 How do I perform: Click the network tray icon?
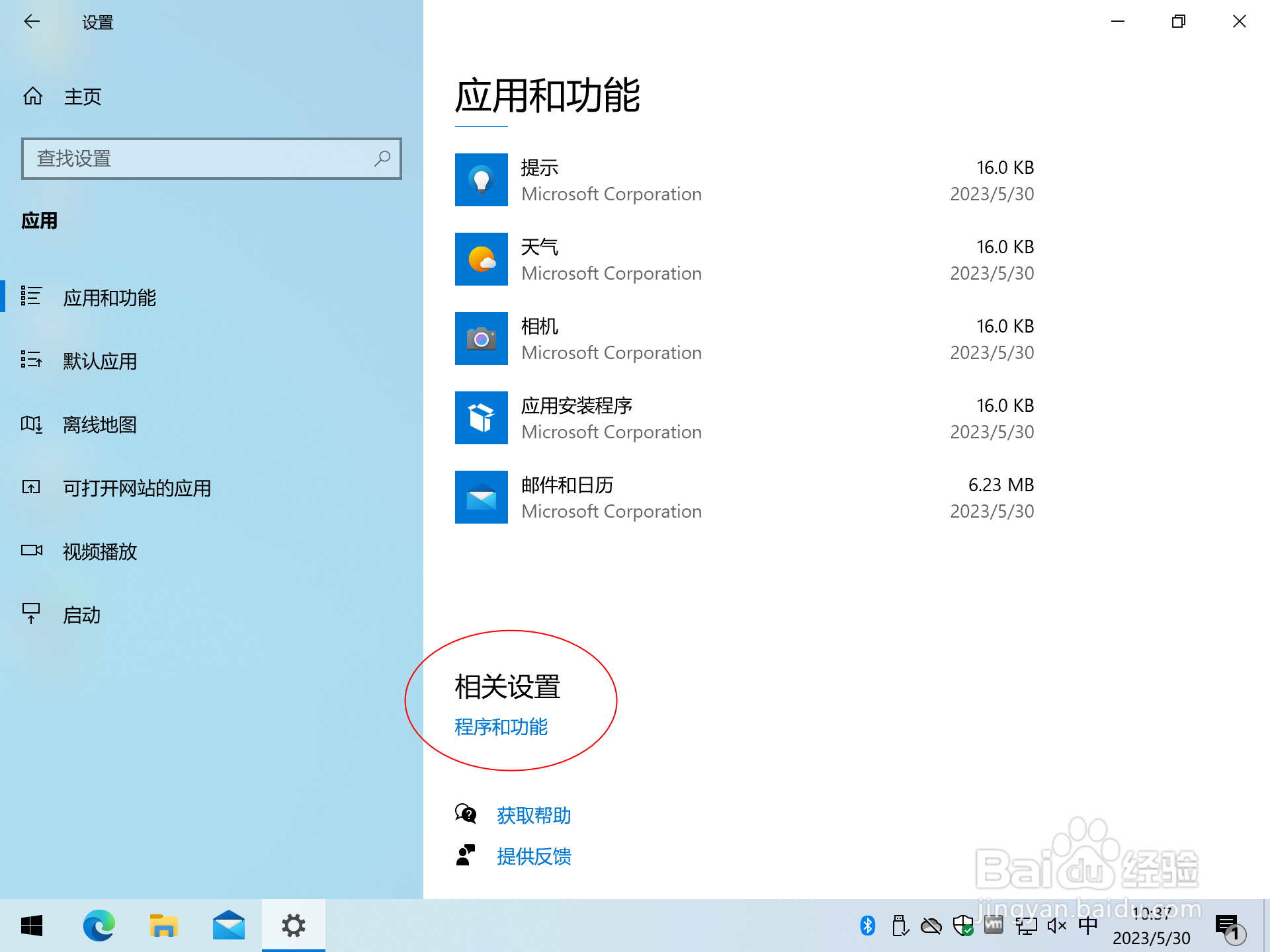tap(1027, 926)
